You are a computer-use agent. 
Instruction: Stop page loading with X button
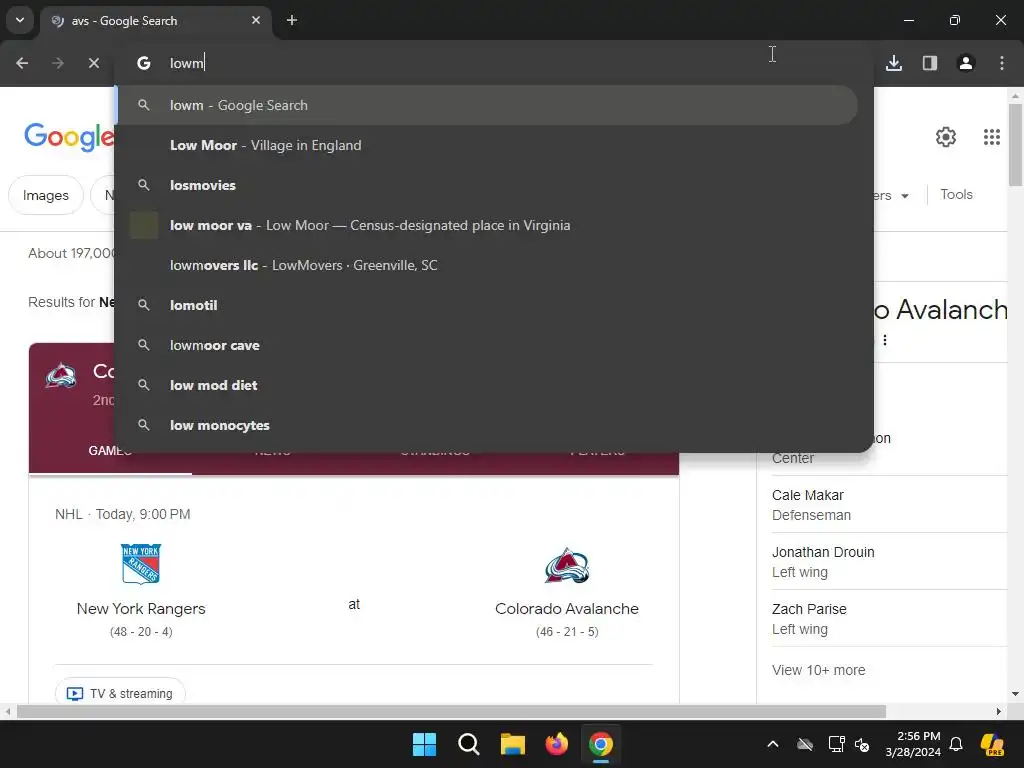(x=93, y=63)
